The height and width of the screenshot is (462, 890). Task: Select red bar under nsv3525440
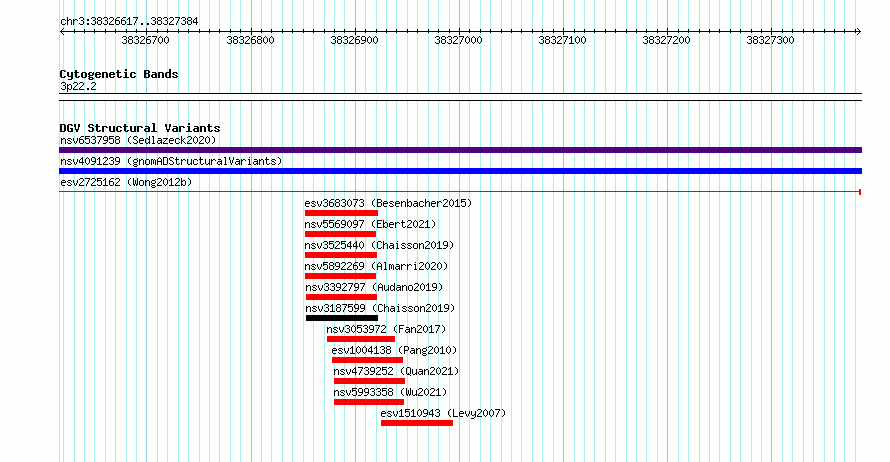coord(341,255)
